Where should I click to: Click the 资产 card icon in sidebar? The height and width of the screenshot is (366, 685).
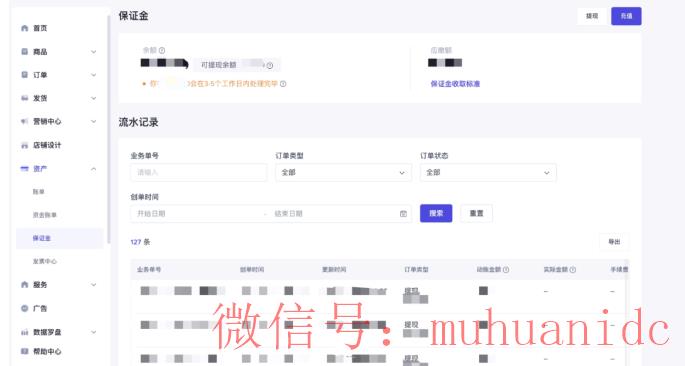click(x=24, y=169)
